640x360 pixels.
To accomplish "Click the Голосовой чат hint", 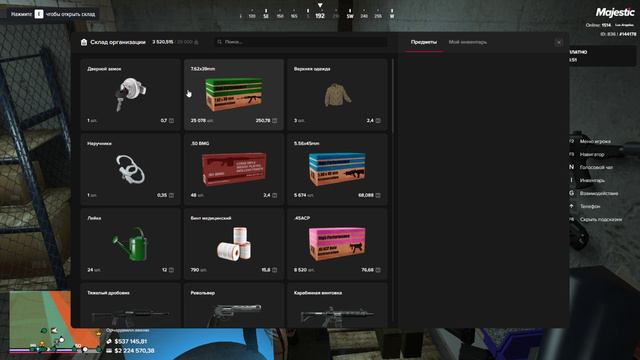I will click(596, 167).
